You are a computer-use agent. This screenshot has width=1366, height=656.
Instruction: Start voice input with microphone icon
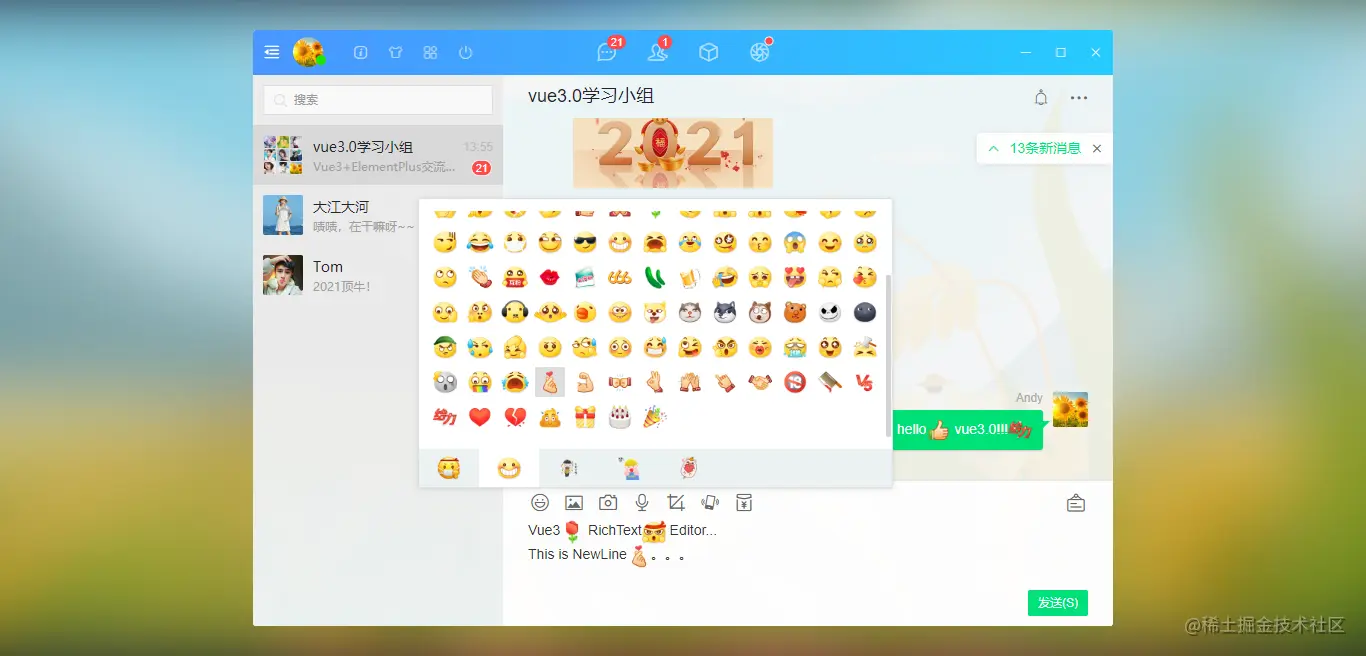(x=642, y=503)
